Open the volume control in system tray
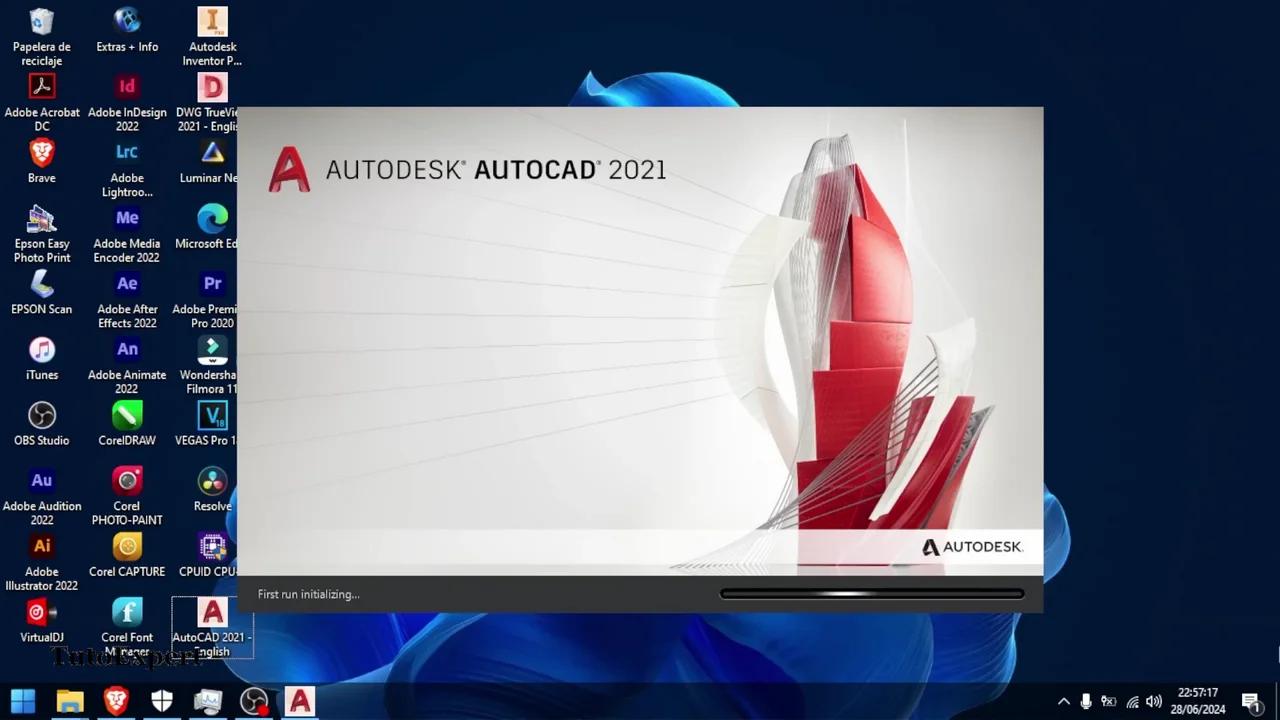1280x720 pixels. pos(1154,702)
